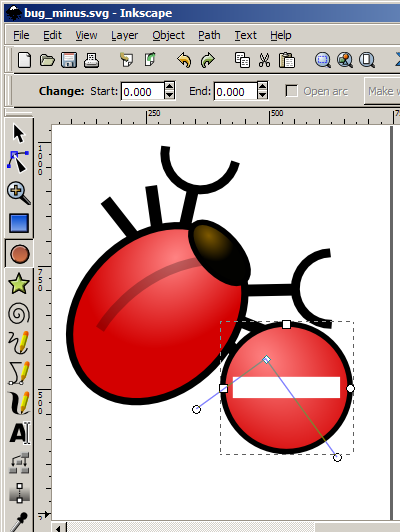Select the Bezier pen tool
400x532 pixels.
tap(19, 373)
